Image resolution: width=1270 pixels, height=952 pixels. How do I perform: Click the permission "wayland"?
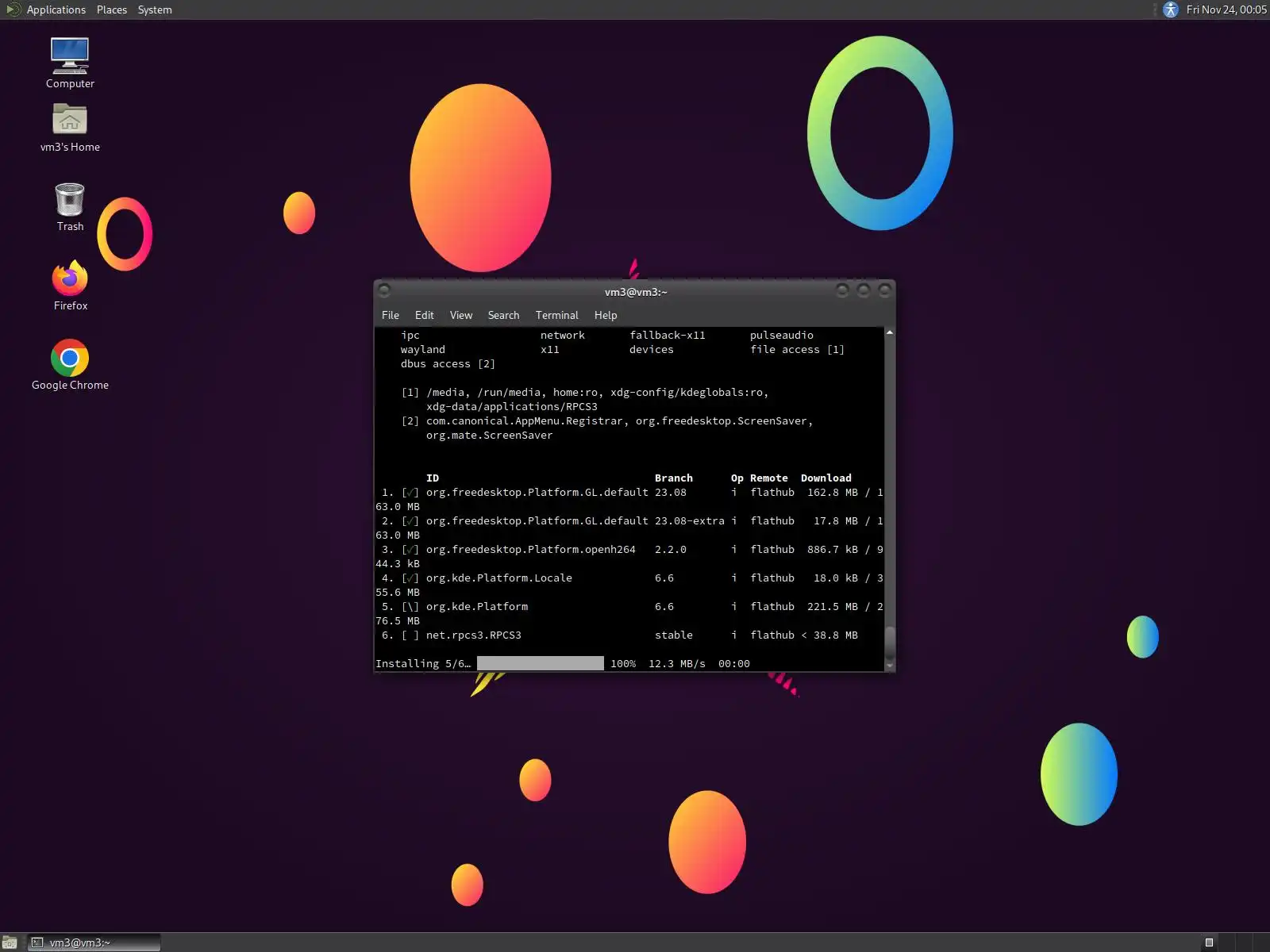[423, 349]
